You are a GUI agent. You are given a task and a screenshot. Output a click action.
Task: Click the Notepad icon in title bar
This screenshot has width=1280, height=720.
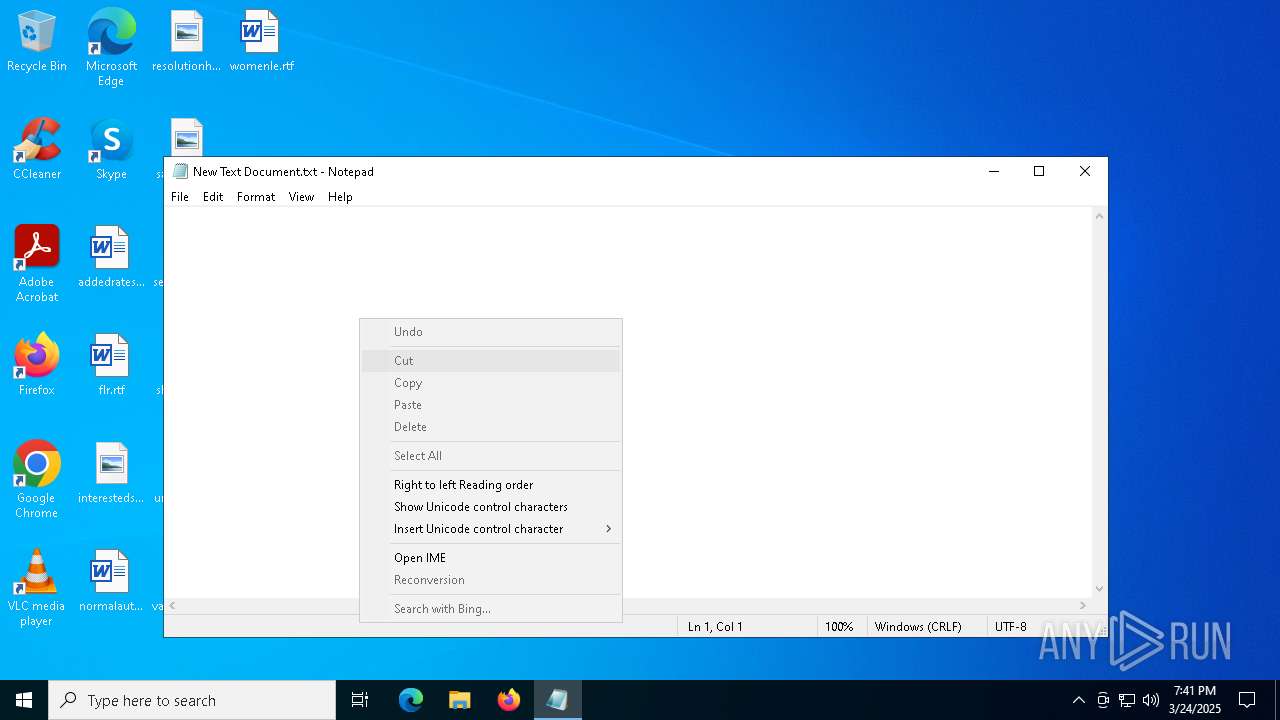click(x=180, y=171)
